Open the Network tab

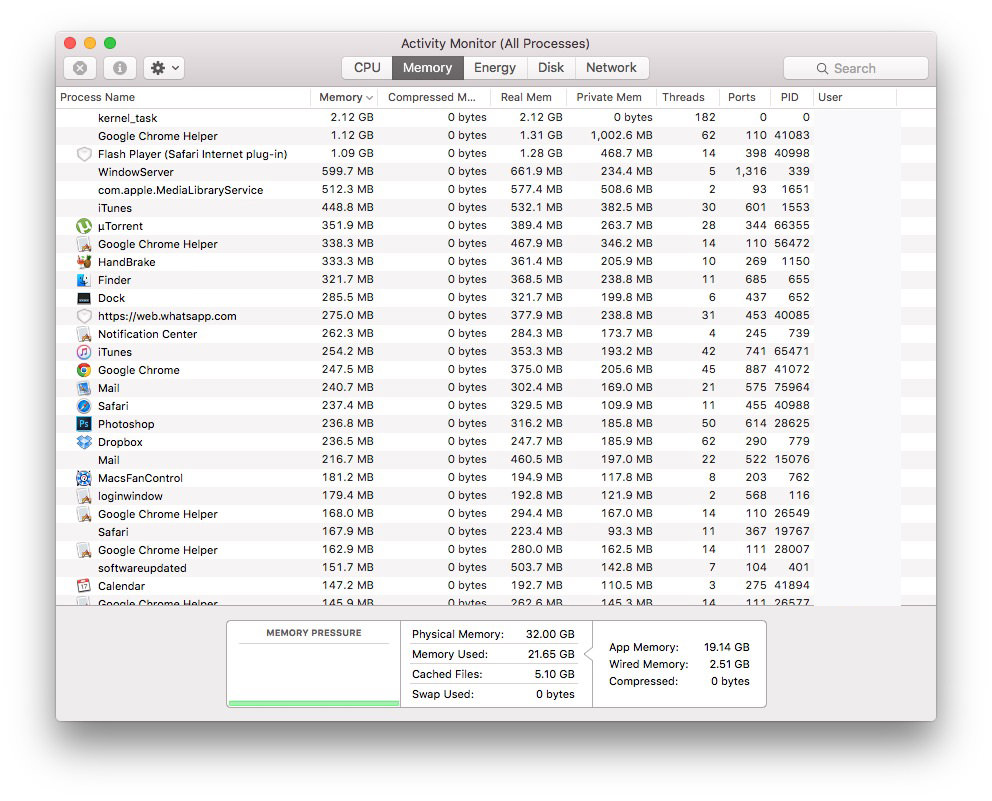click(x=611, y=68)
